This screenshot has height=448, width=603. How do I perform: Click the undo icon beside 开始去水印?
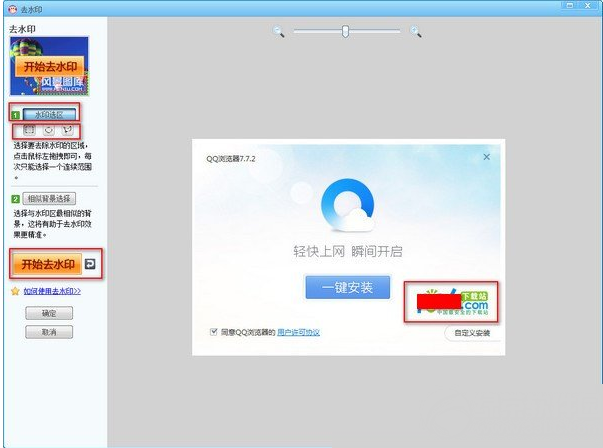tap(90, 264)
